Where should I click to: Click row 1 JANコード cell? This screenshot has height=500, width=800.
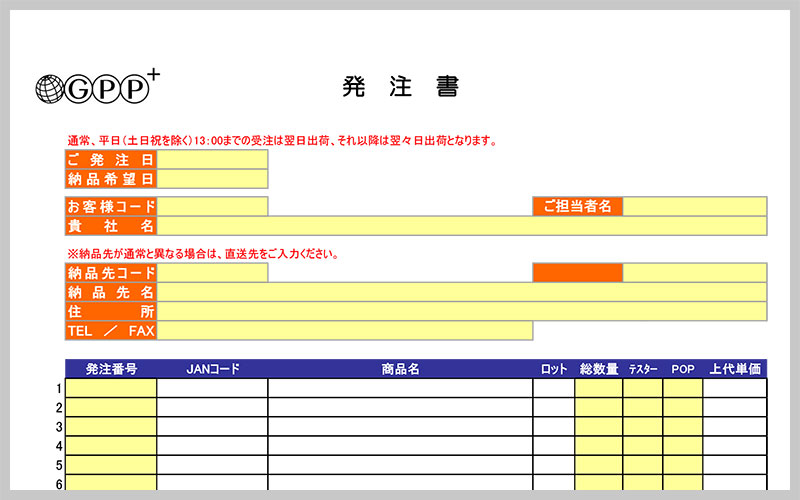pos(212,388)
